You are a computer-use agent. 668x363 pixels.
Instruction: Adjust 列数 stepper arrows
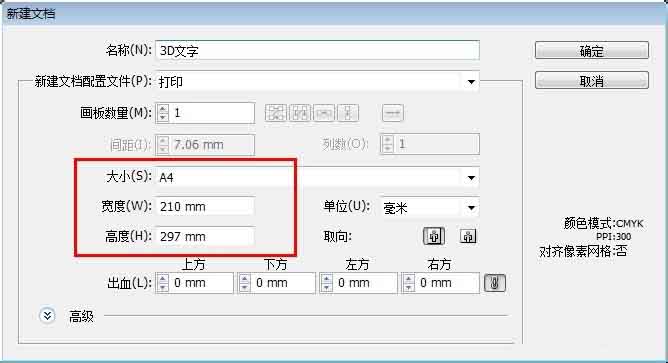pyautogui.click(x=387, y=144)
